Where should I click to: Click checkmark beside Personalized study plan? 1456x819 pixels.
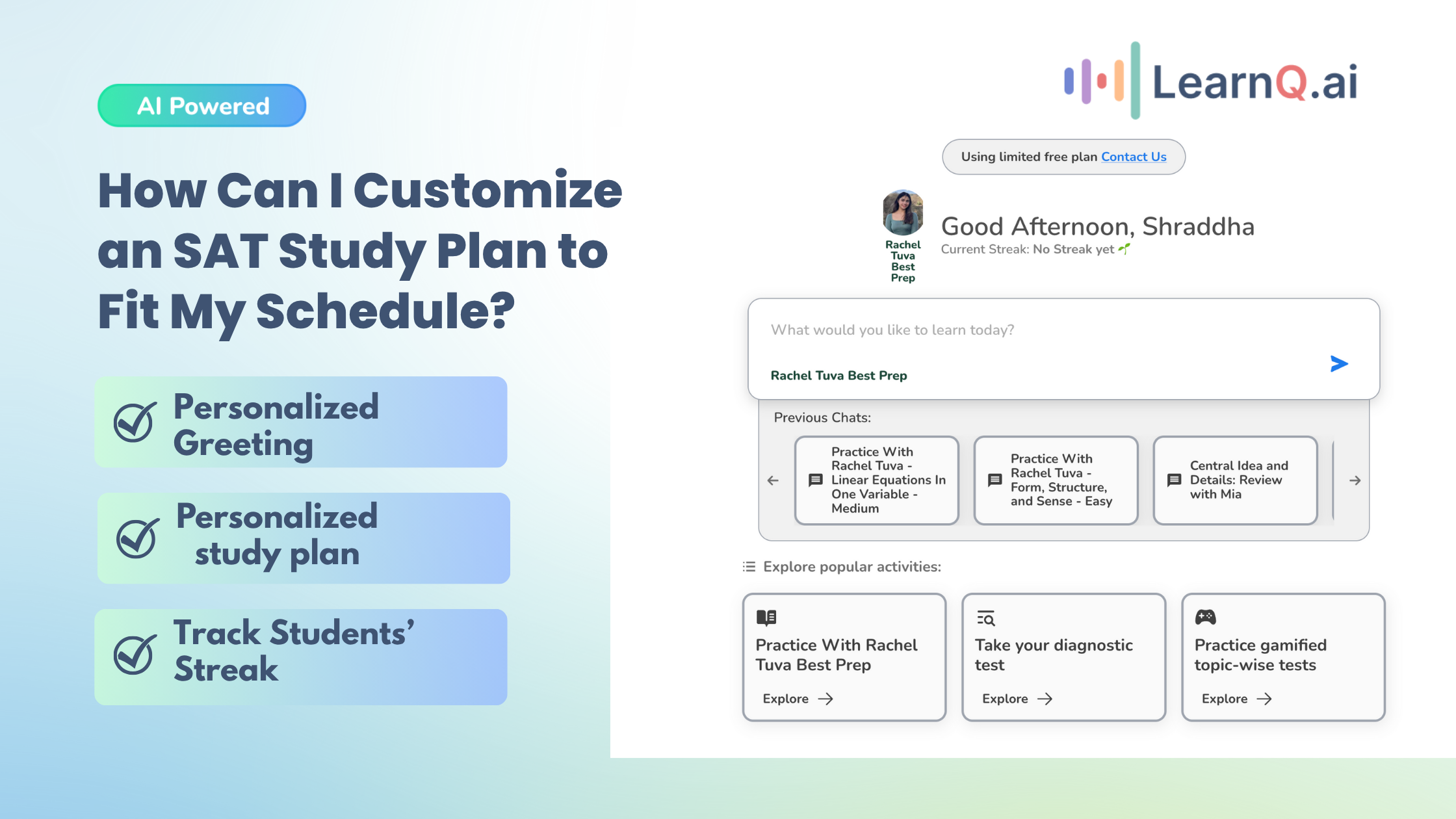tap(137, 538)
